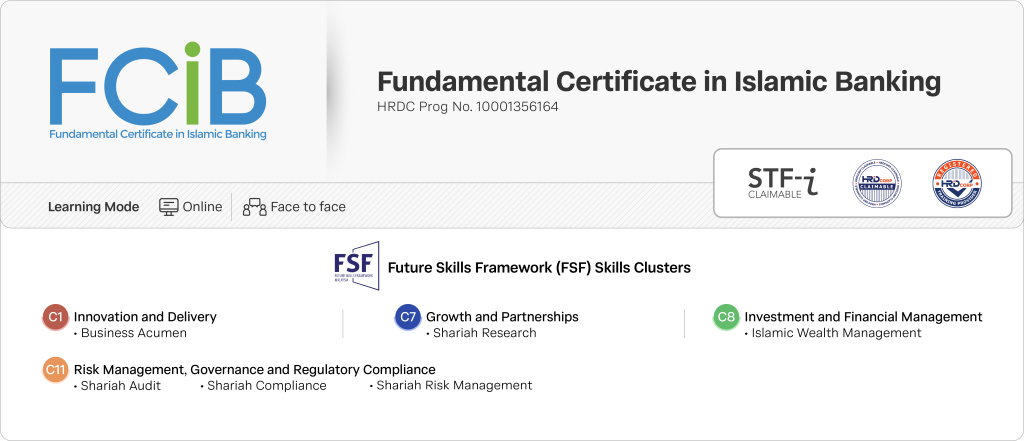Click the red C1 cluster badge

(56, 317)
